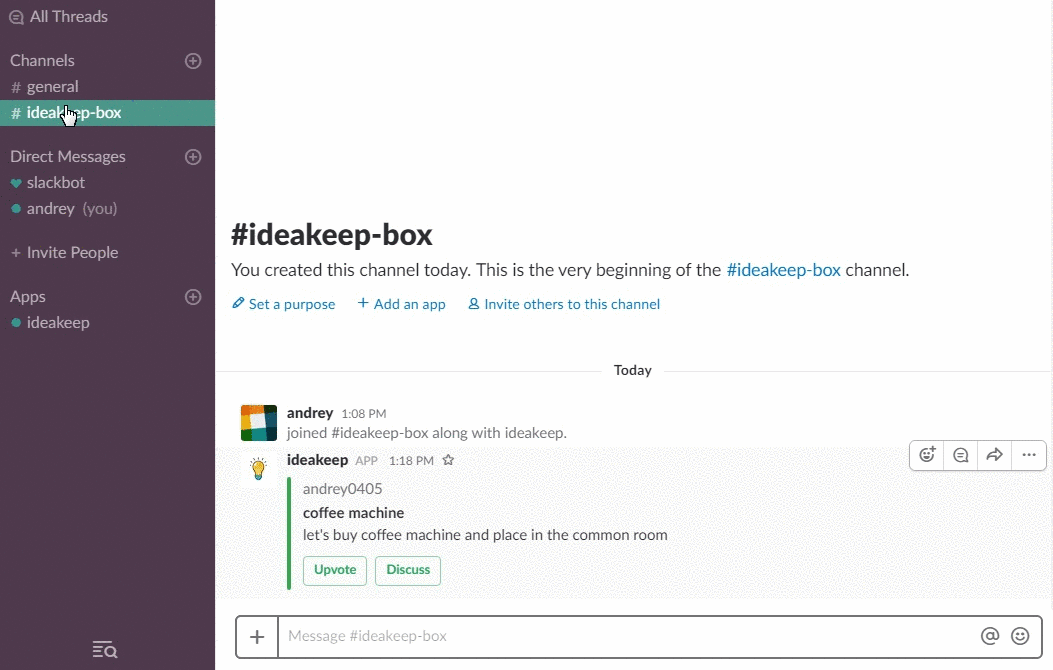
Task: Click andrey's profile avatar
Action: tap(259, 423)
